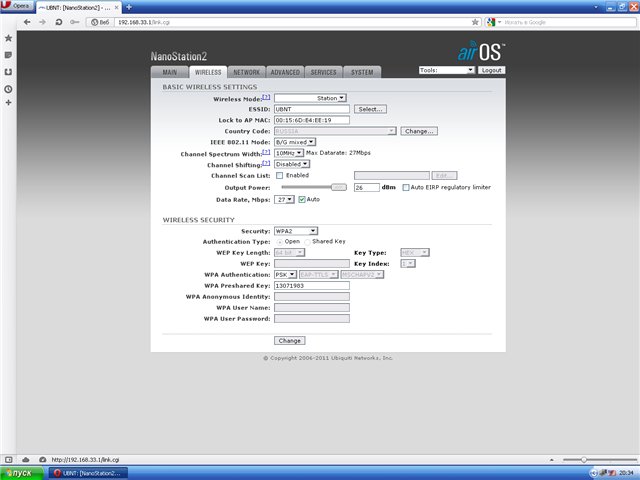Click the Google search box
This screenshot has height=480, width=640.
(x=568, y=22)
